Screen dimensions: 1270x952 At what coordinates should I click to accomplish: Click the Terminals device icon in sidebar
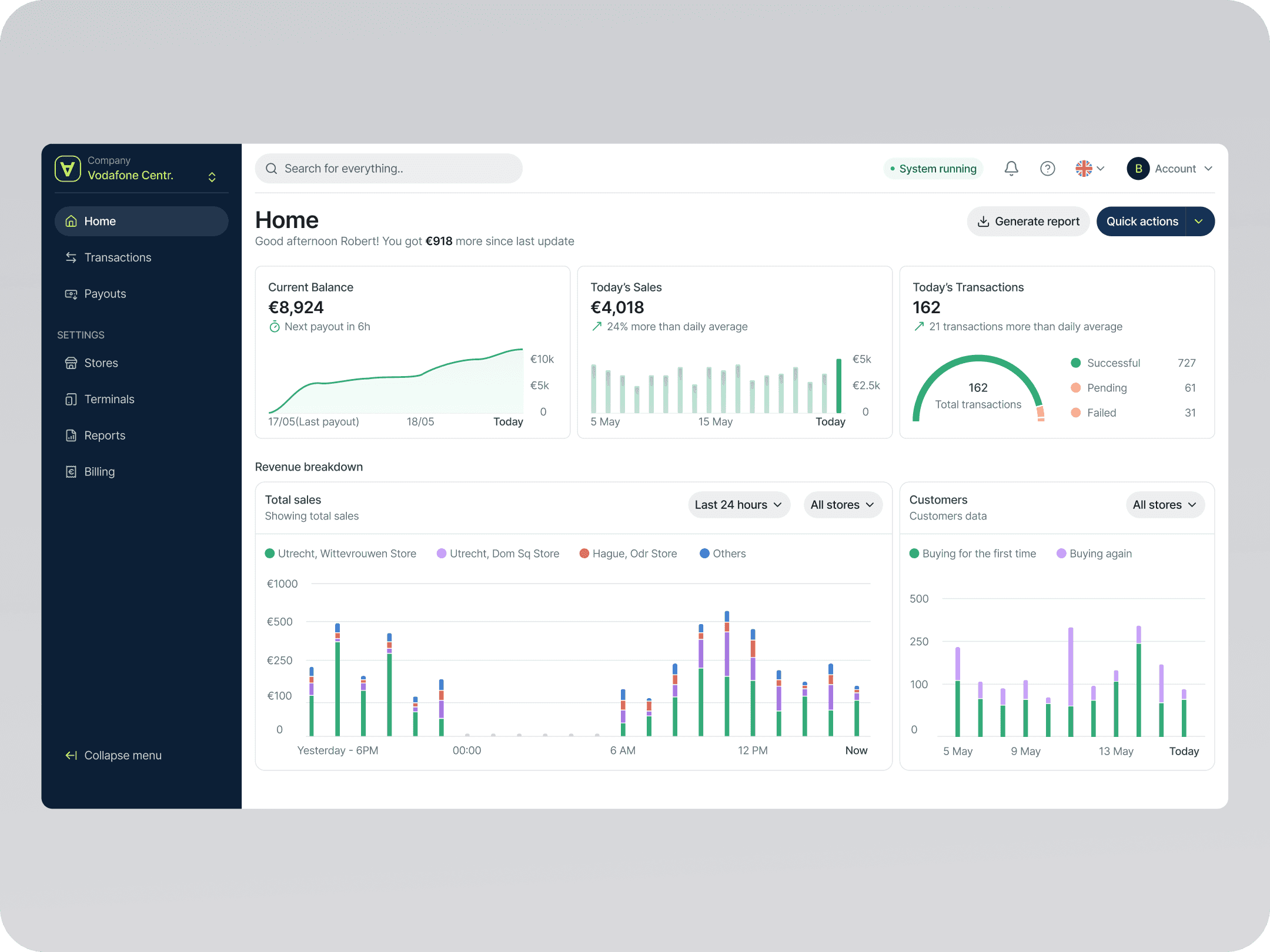[71, 400]
